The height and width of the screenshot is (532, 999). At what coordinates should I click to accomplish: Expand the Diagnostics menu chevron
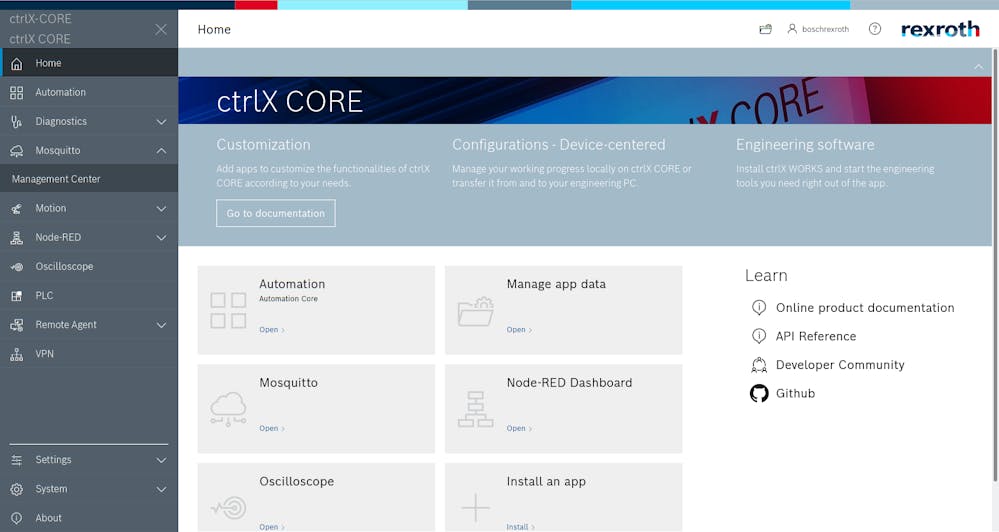tap(161, 122)
